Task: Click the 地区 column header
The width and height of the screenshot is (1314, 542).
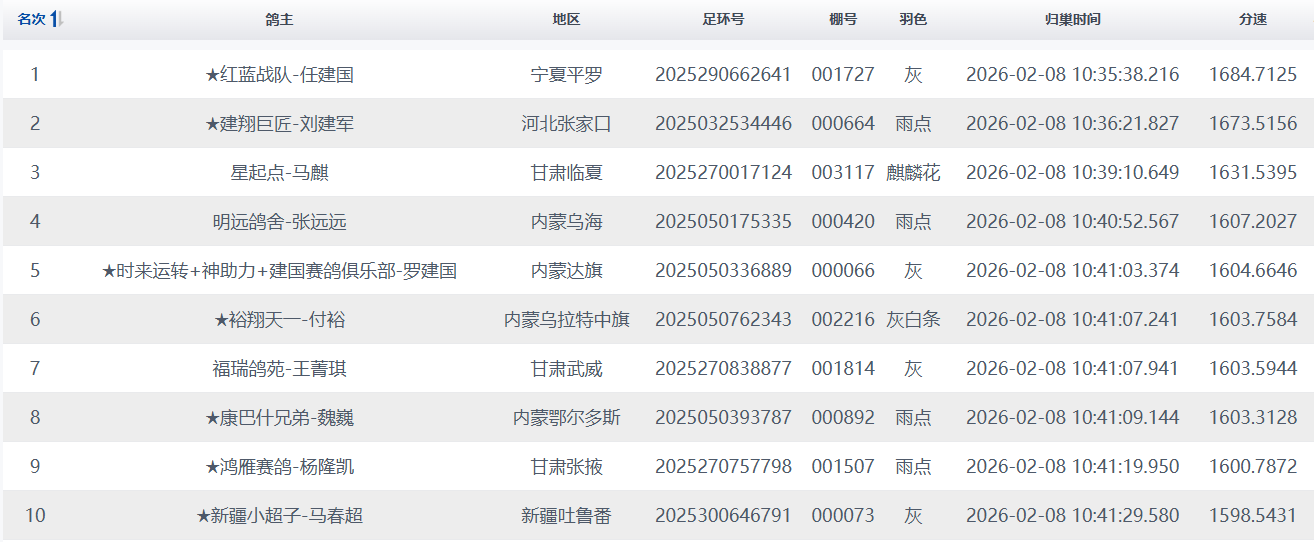Action: 566,20
